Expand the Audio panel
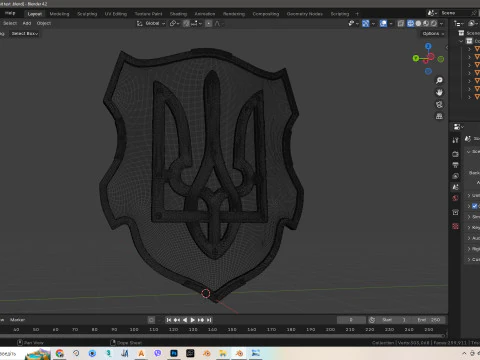 pyautogui.click(x=469, y=238)
